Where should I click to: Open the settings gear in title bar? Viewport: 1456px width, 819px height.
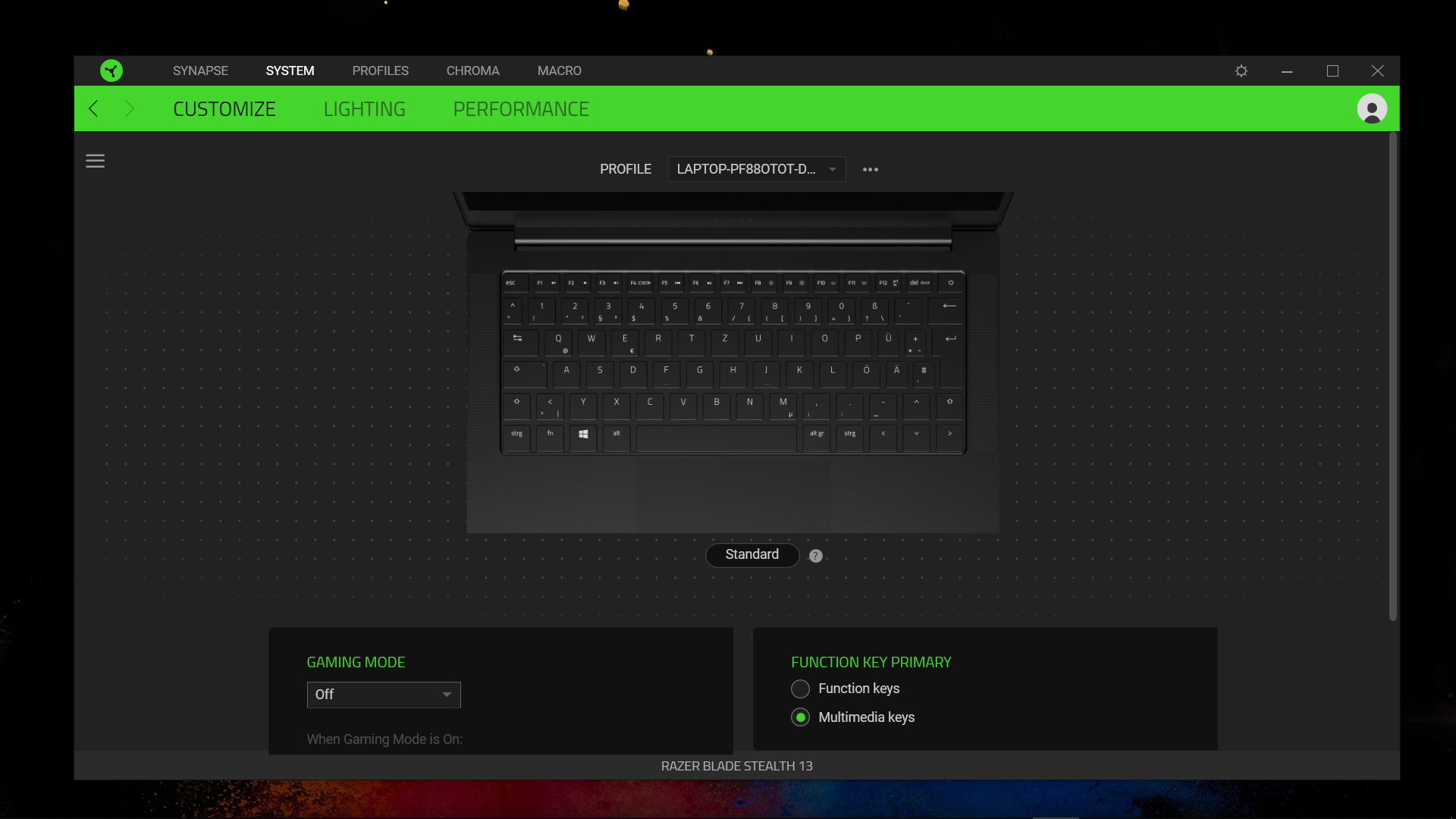(1241, 71)
